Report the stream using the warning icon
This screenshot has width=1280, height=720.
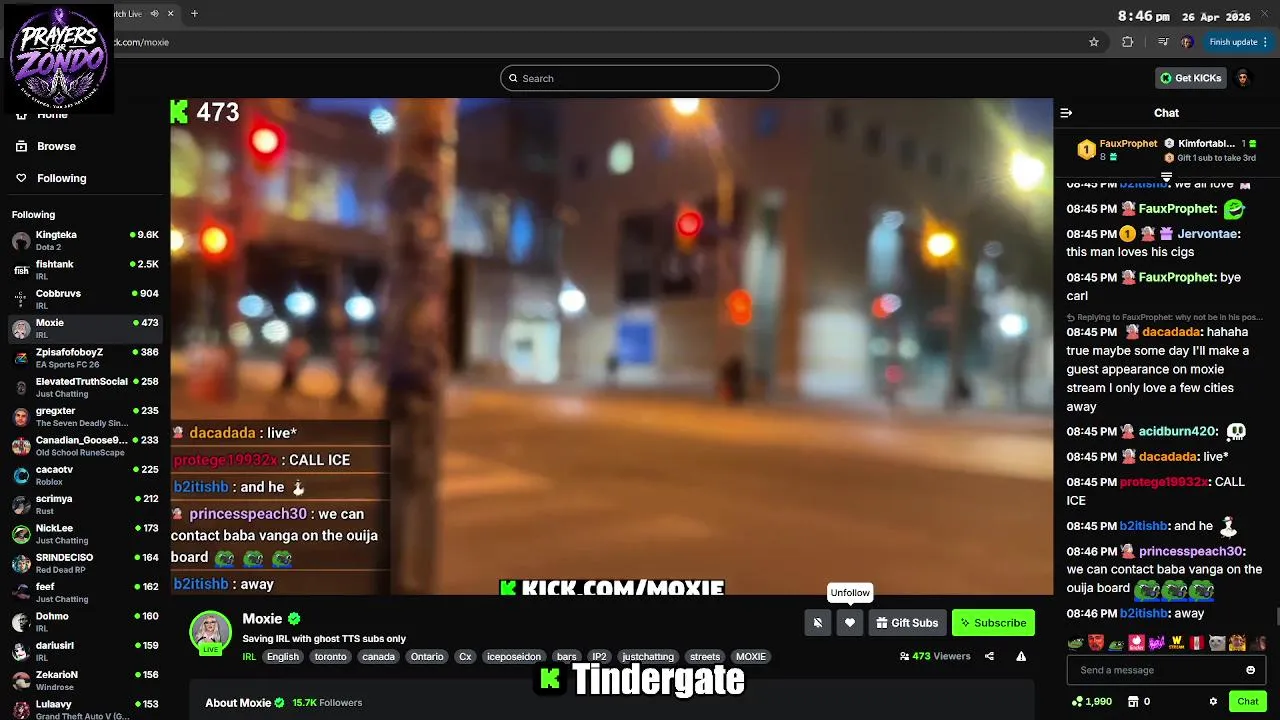tap(1021, 656)
